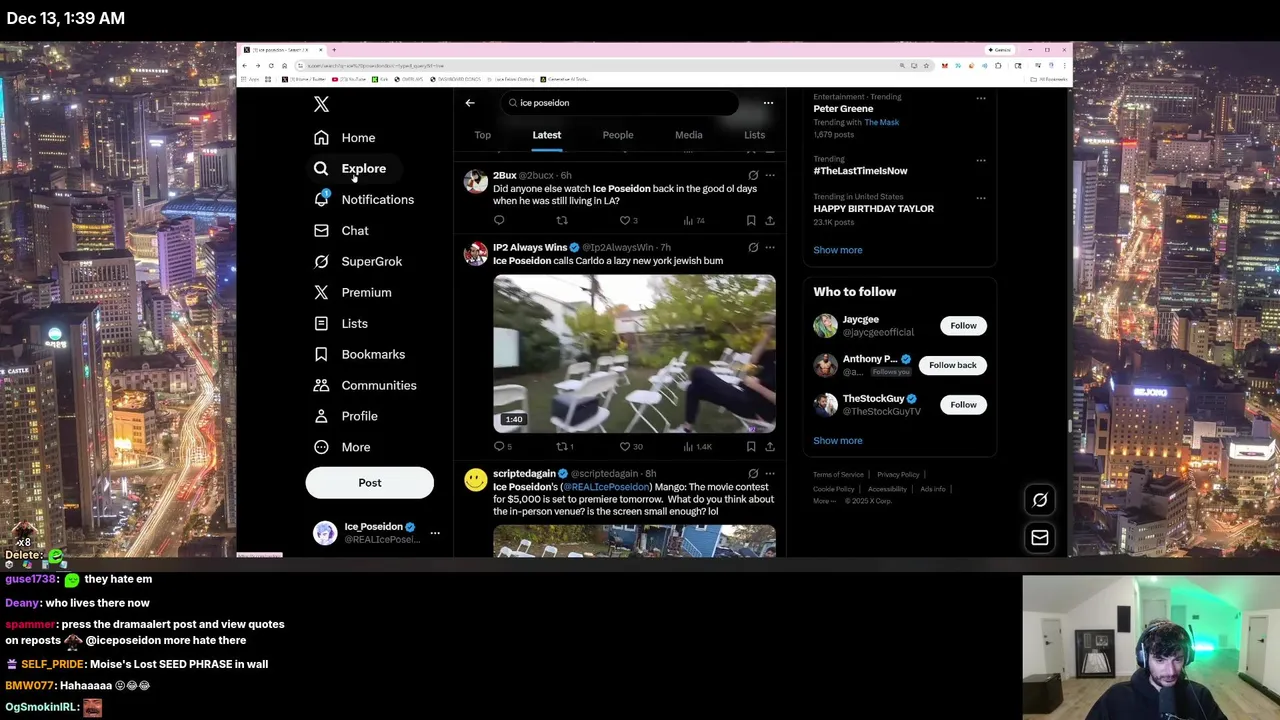
Task: Open more options on IP2 Always Wins post
Action: (770, 248)
